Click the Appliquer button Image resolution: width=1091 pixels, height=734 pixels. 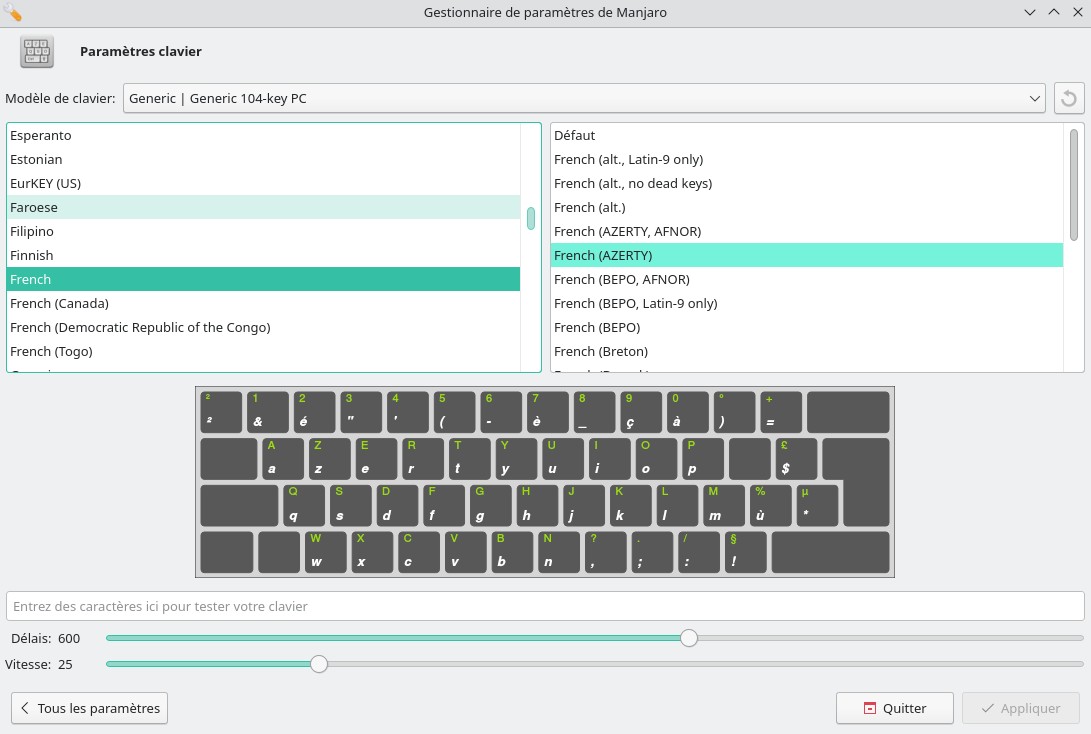[1021, 708]
